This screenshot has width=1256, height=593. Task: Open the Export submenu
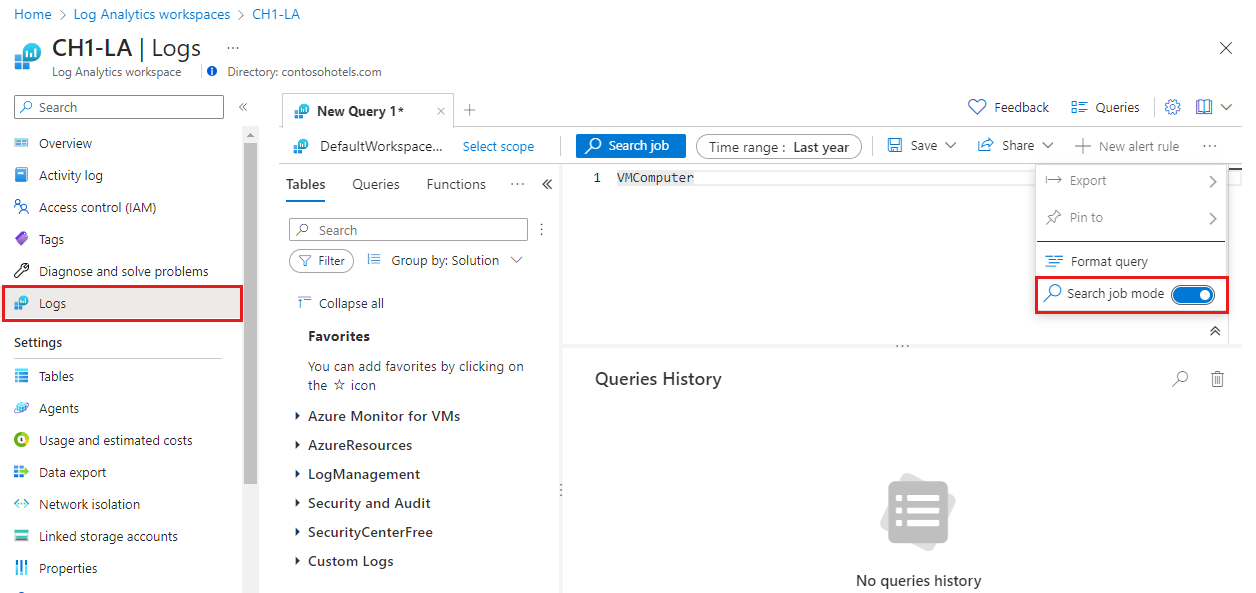1131,181
